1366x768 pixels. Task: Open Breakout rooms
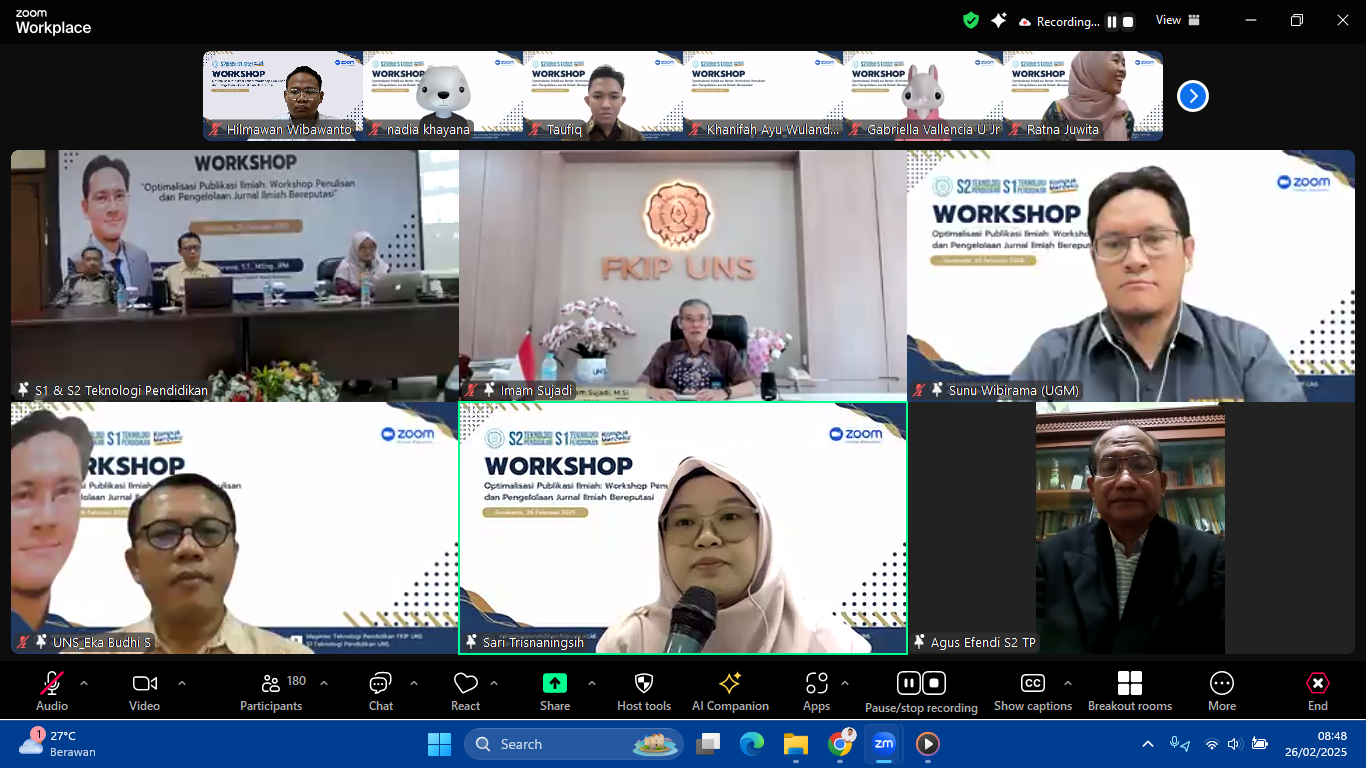point(1129,690)
